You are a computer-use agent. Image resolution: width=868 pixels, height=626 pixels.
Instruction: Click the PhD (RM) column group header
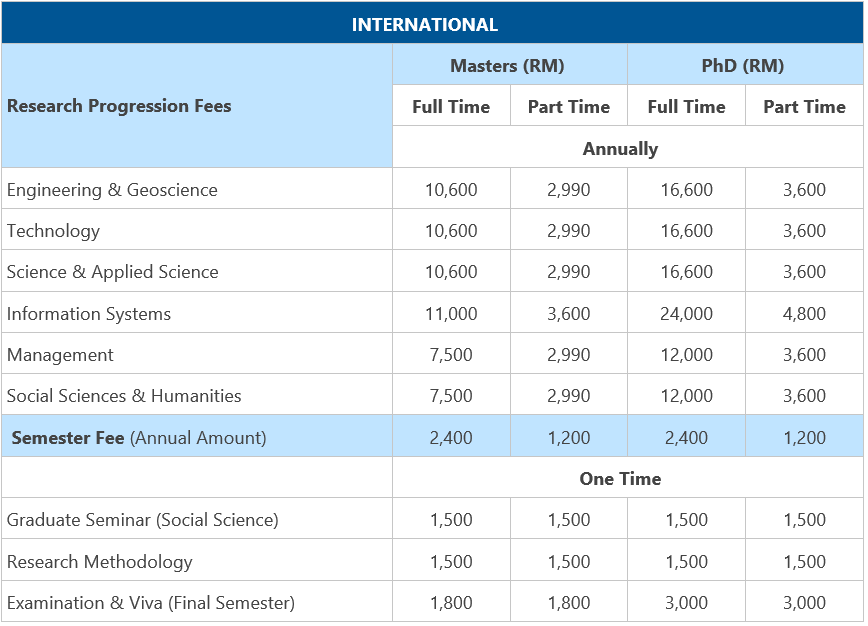coord(742,66)
